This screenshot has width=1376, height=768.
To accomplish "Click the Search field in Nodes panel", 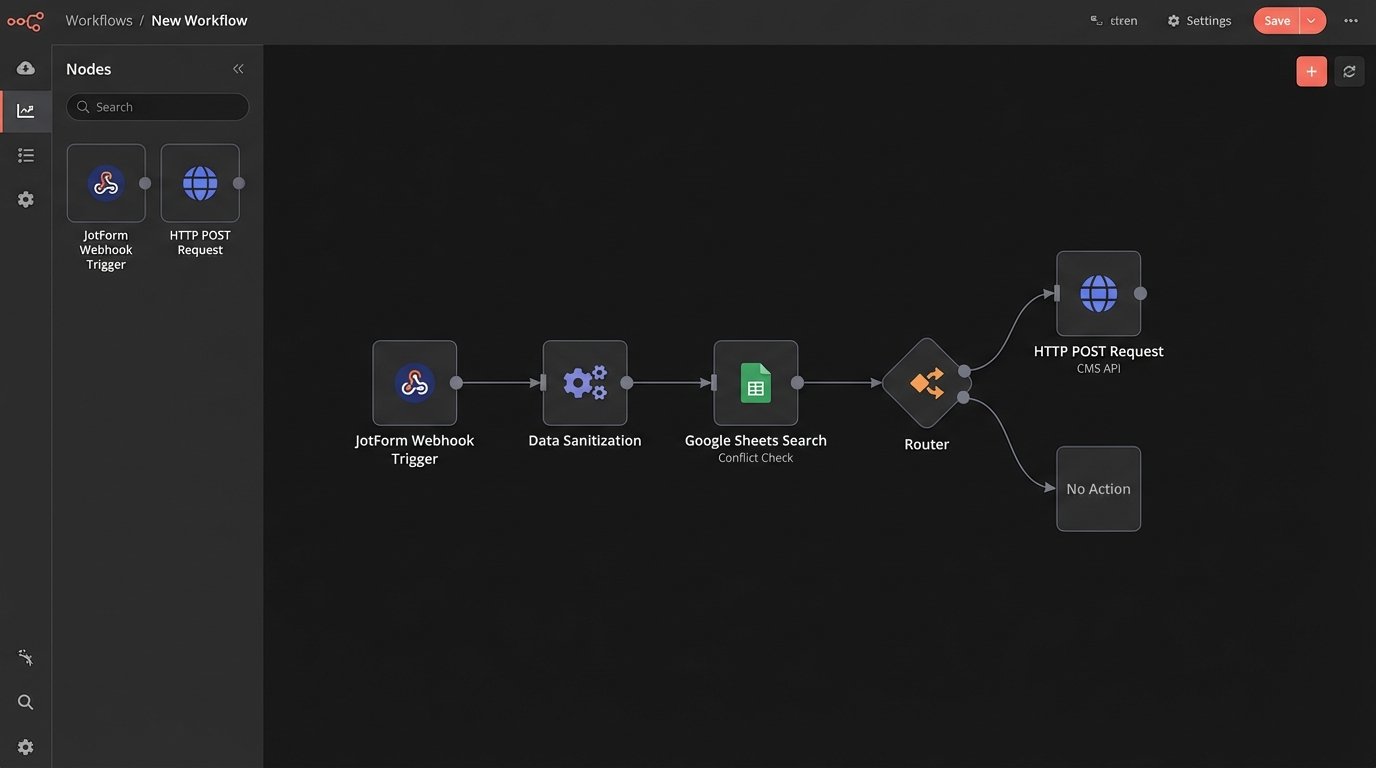I will point(158,107).
